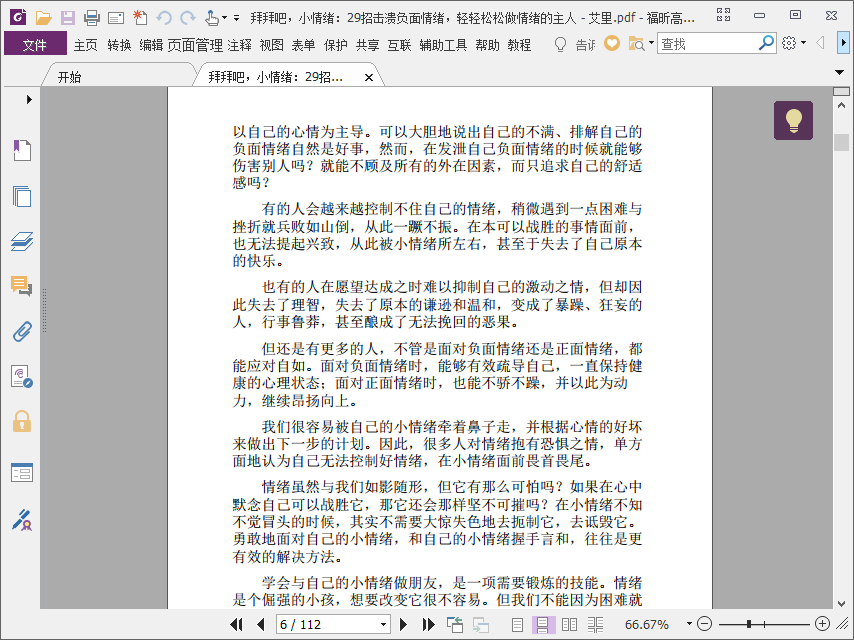Open the 表单 ribbon tab

click(x=303, y=45)
